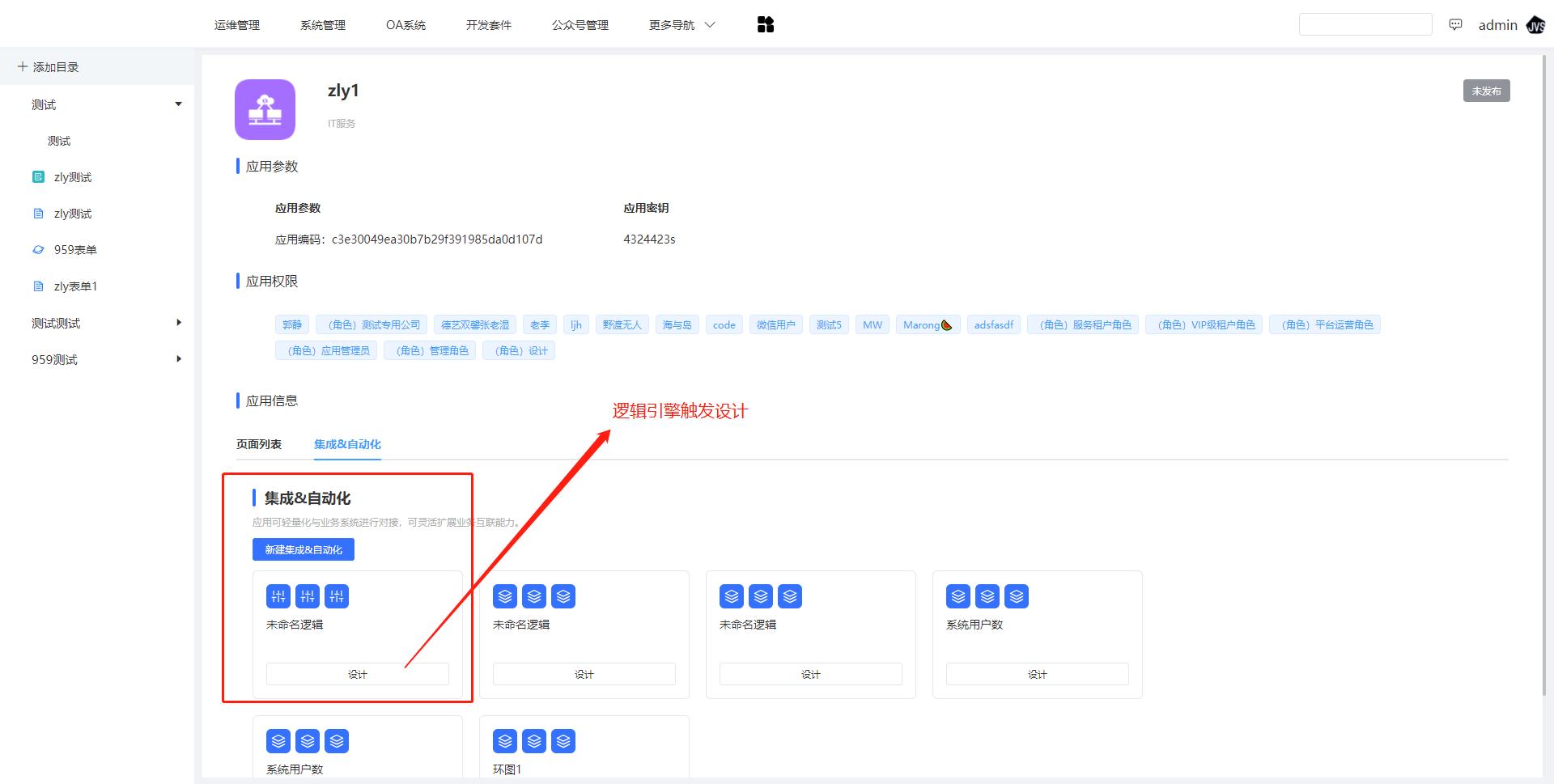
Task: Click the 新建集成&自动化 button
Action: pyautogui.click(x=304, y=549)
